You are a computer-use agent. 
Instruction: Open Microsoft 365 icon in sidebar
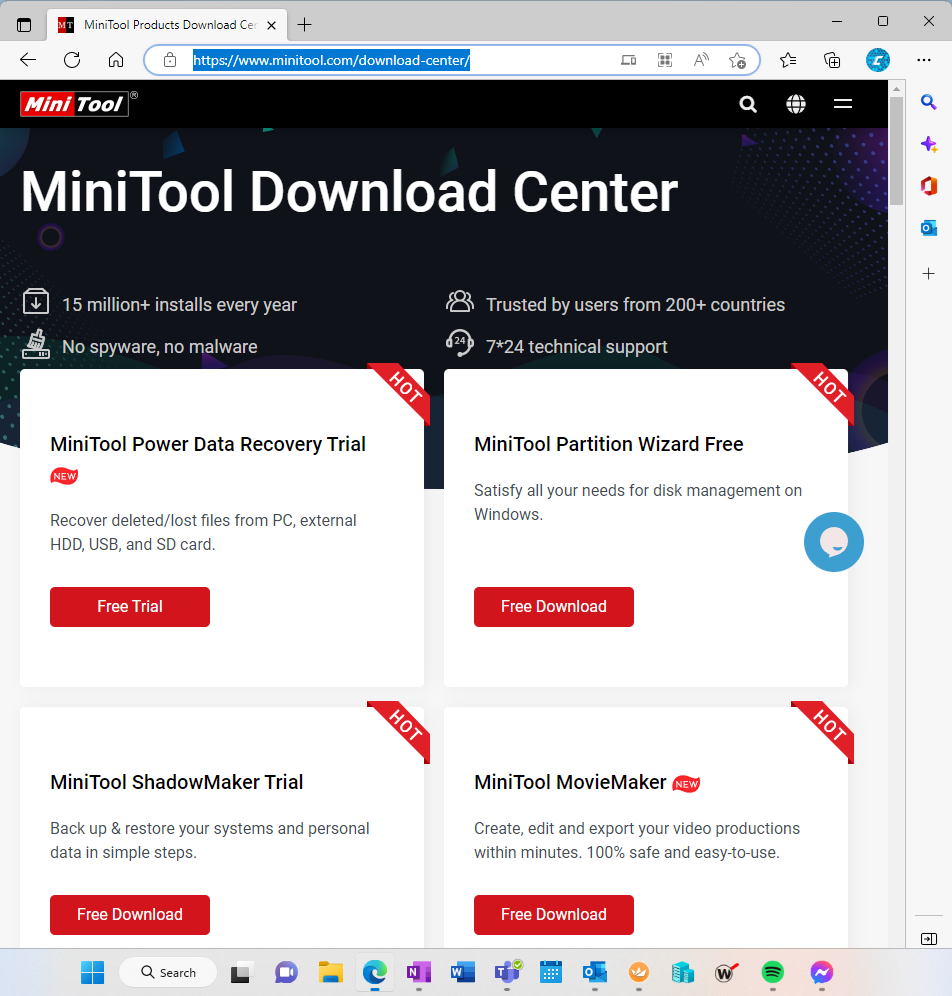(929, 186)
